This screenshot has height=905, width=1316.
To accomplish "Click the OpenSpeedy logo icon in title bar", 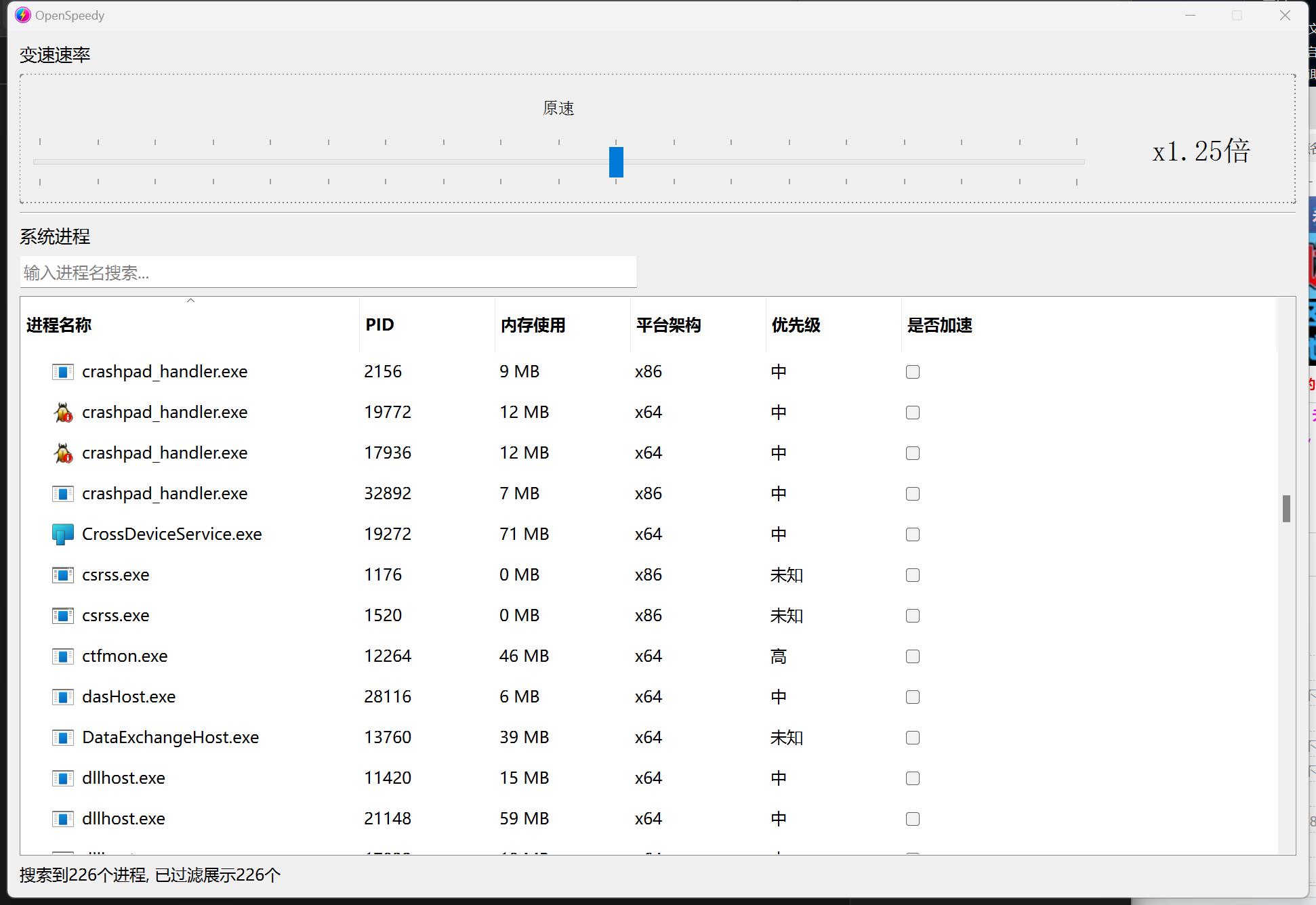I will point(22,15).
